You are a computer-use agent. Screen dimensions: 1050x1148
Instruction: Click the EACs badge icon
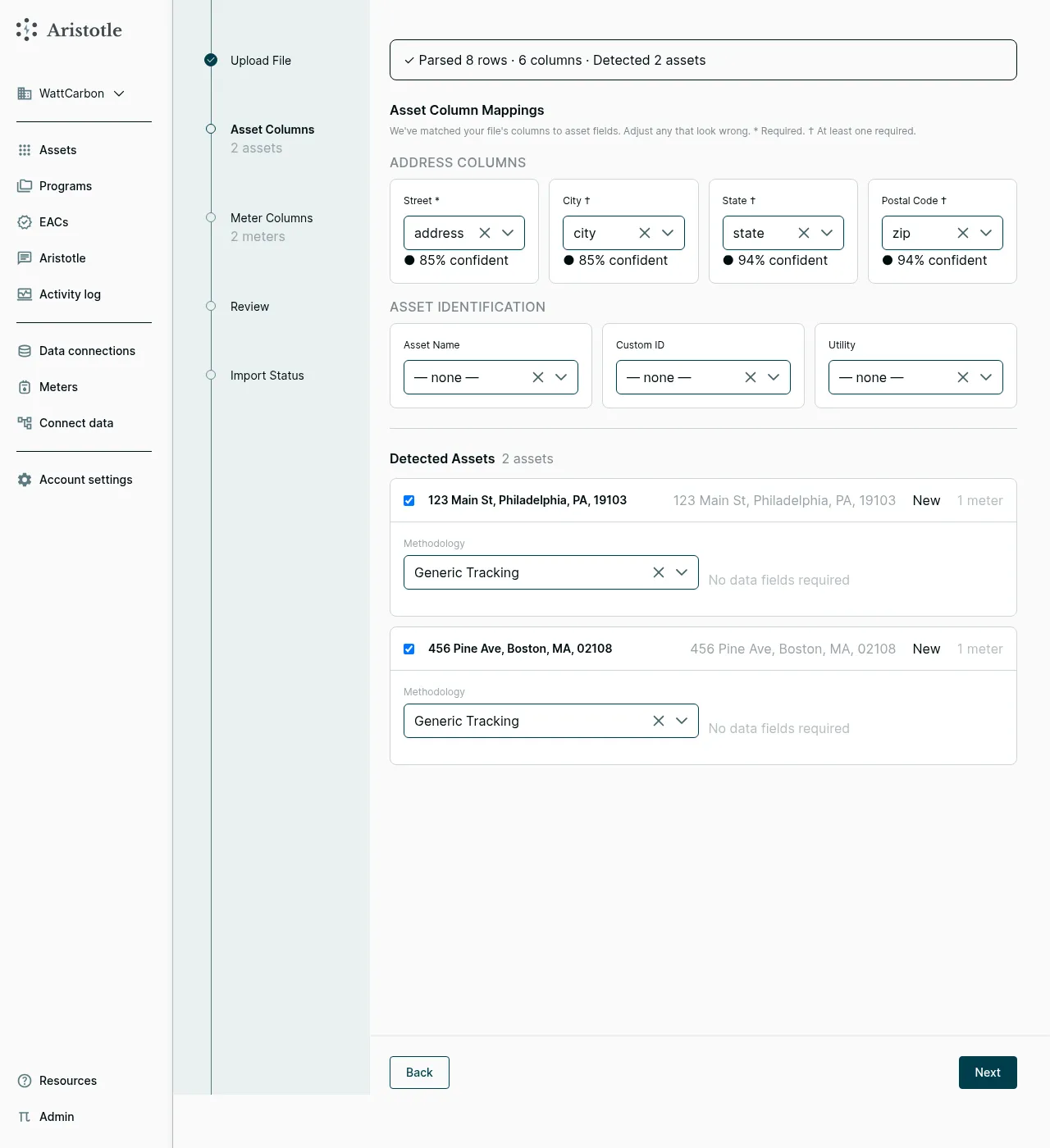coord(25,222)
